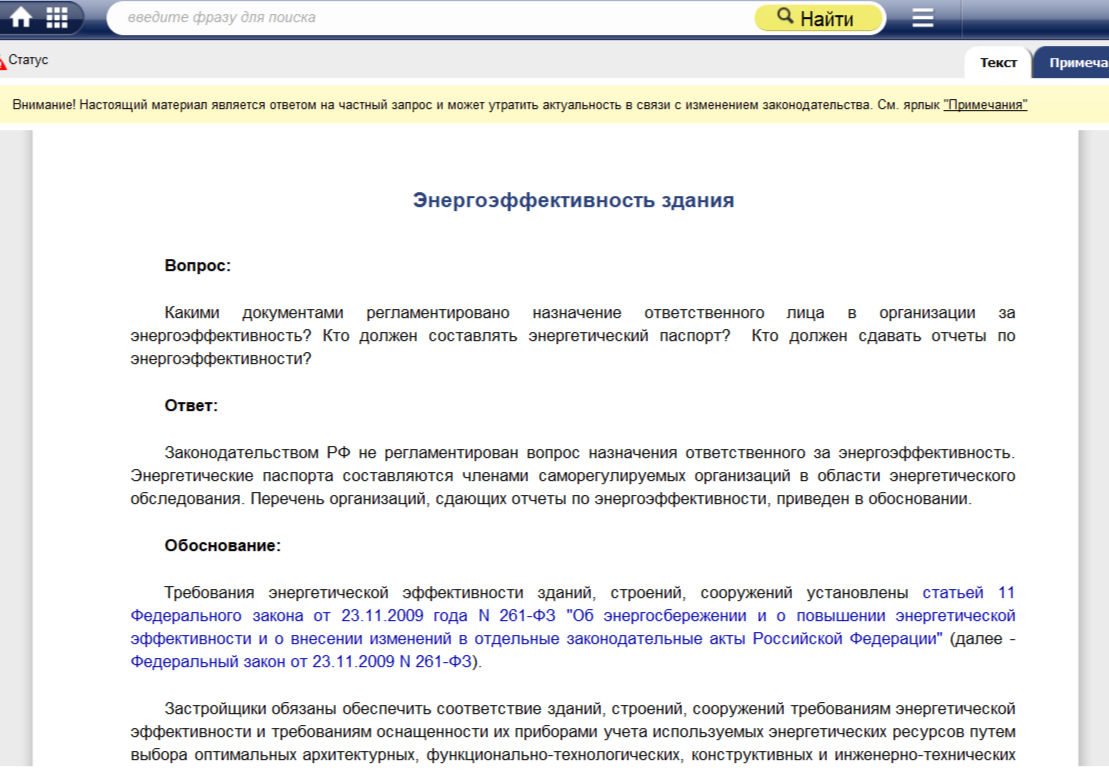Click the paragraph starting Законодательством РФ

coord(572,475)
